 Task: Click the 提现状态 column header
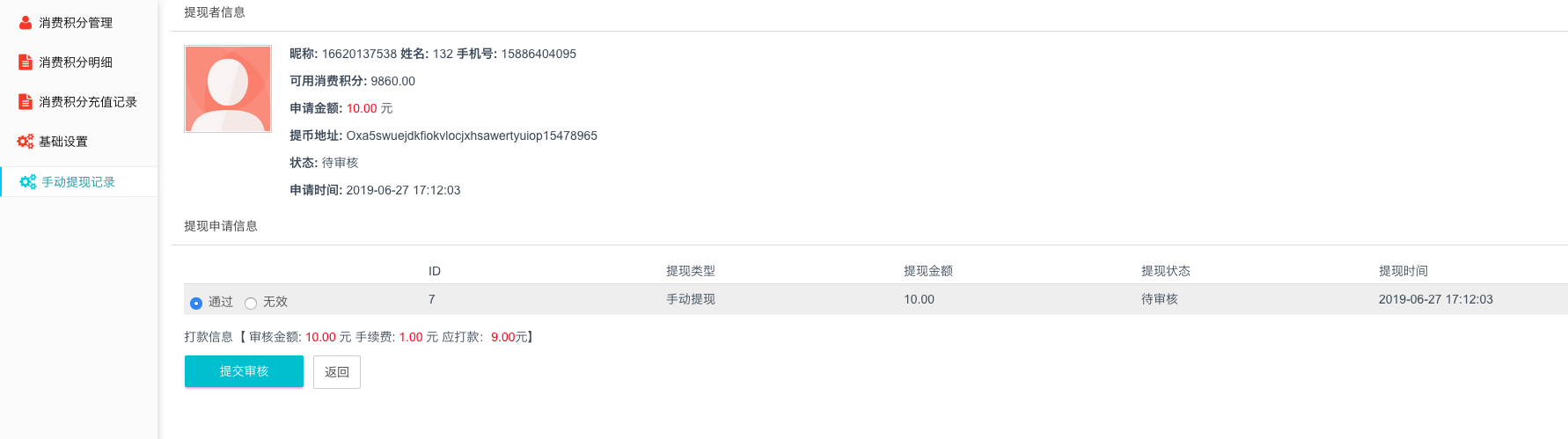pos(1166,271)
